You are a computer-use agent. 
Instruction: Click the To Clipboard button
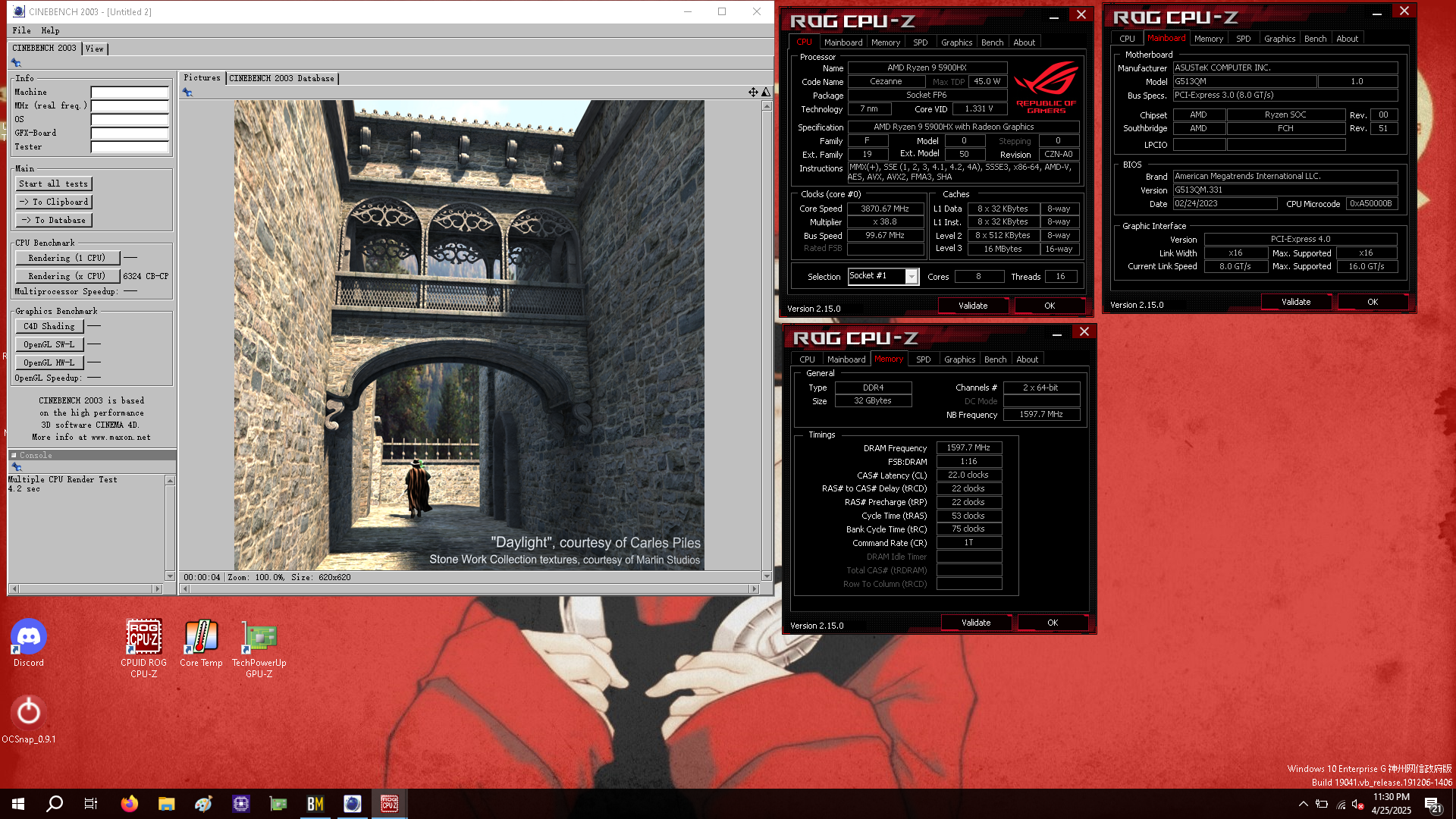[54, 202]
